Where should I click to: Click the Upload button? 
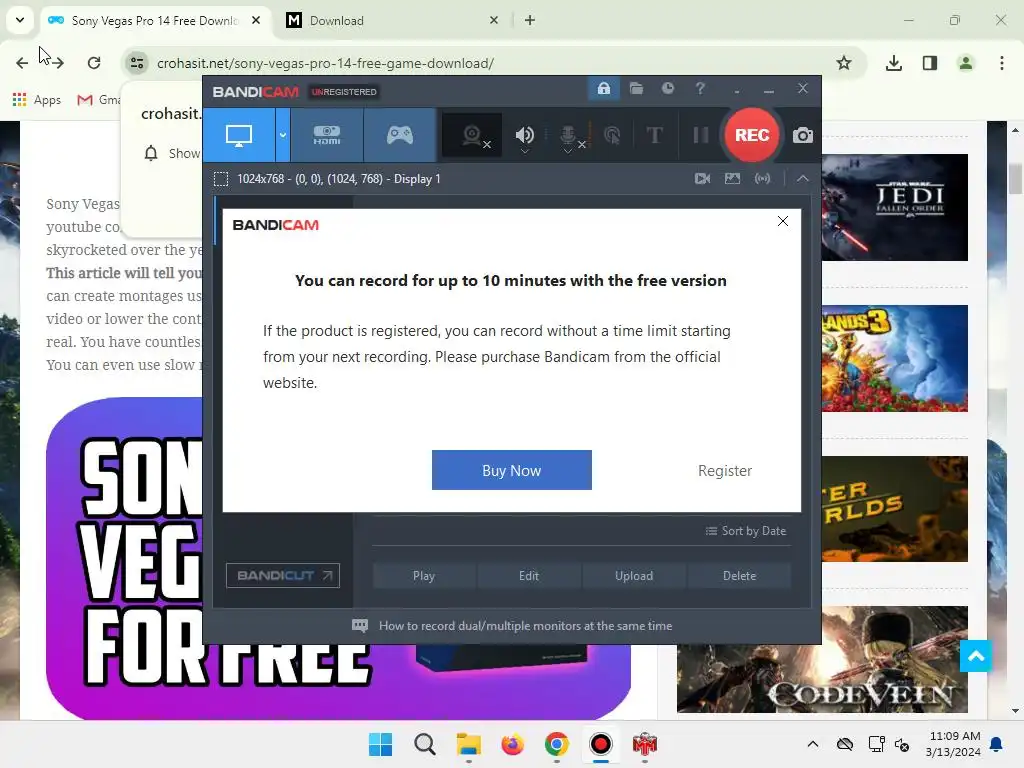pos(633,575)
